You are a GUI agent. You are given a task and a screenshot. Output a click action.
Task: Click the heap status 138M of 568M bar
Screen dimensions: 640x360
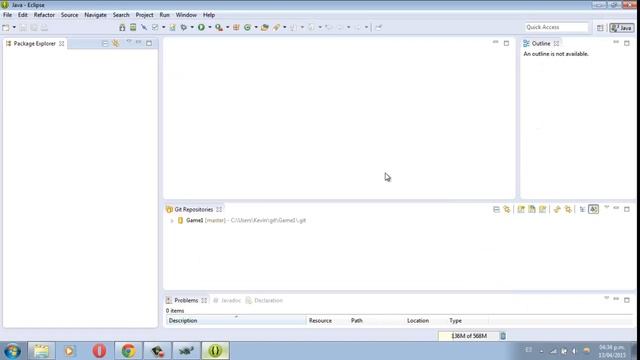[x=469, y=336]
